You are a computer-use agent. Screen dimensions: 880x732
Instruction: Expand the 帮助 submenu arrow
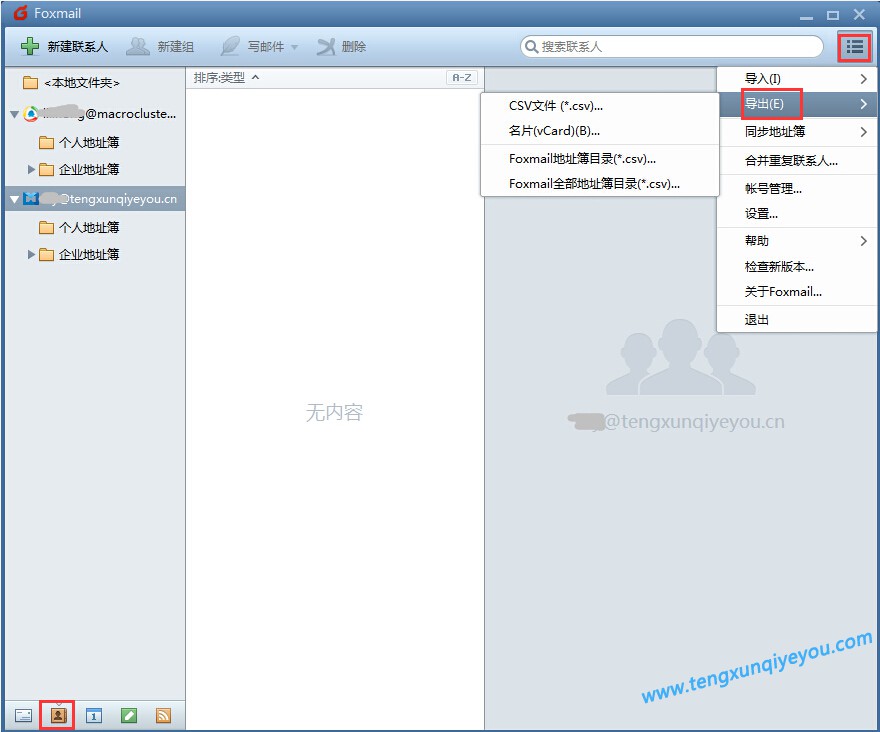coord(864,241)
